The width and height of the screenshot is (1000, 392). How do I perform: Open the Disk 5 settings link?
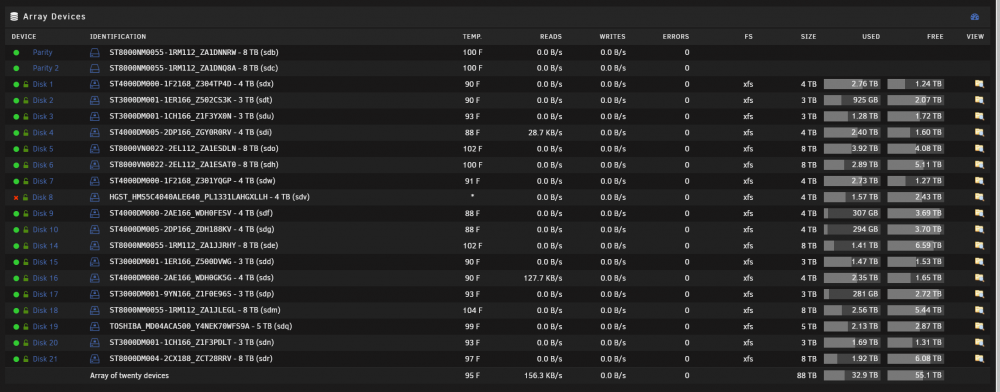[43, 149]
